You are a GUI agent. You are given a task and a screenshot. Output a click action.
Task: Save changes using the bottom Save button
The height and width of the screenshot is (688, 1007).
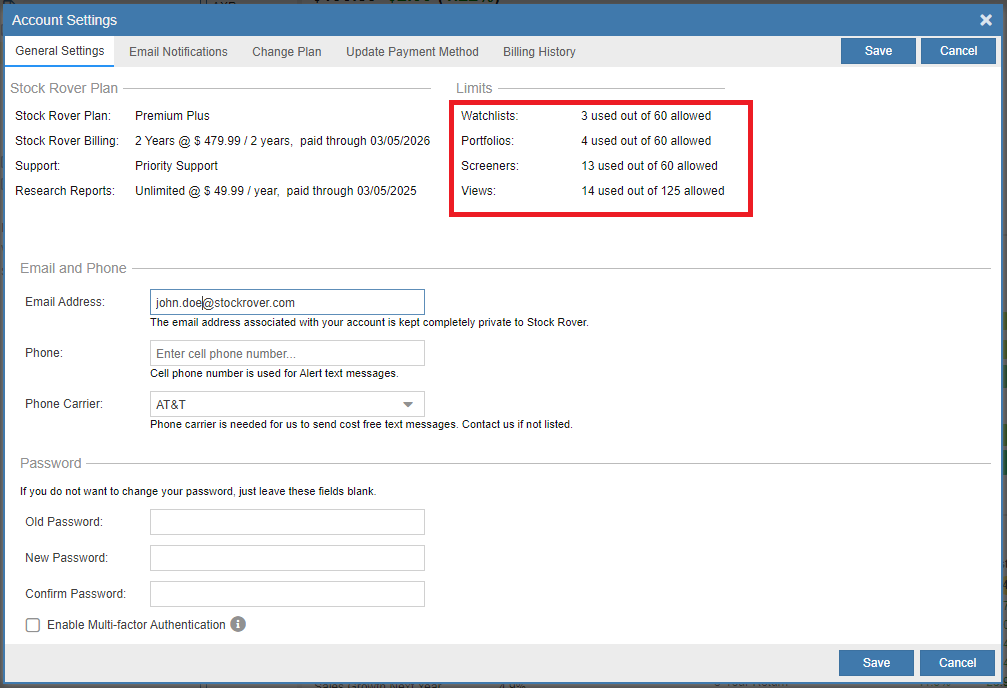point(875,662)
